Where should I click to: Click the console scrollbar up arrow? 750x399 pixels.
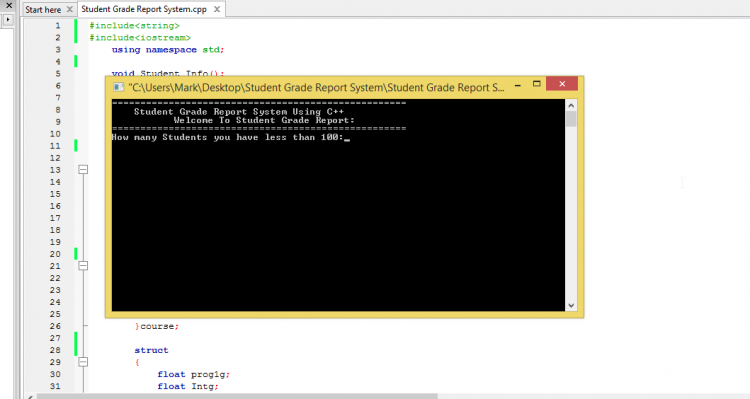point(571,105)
